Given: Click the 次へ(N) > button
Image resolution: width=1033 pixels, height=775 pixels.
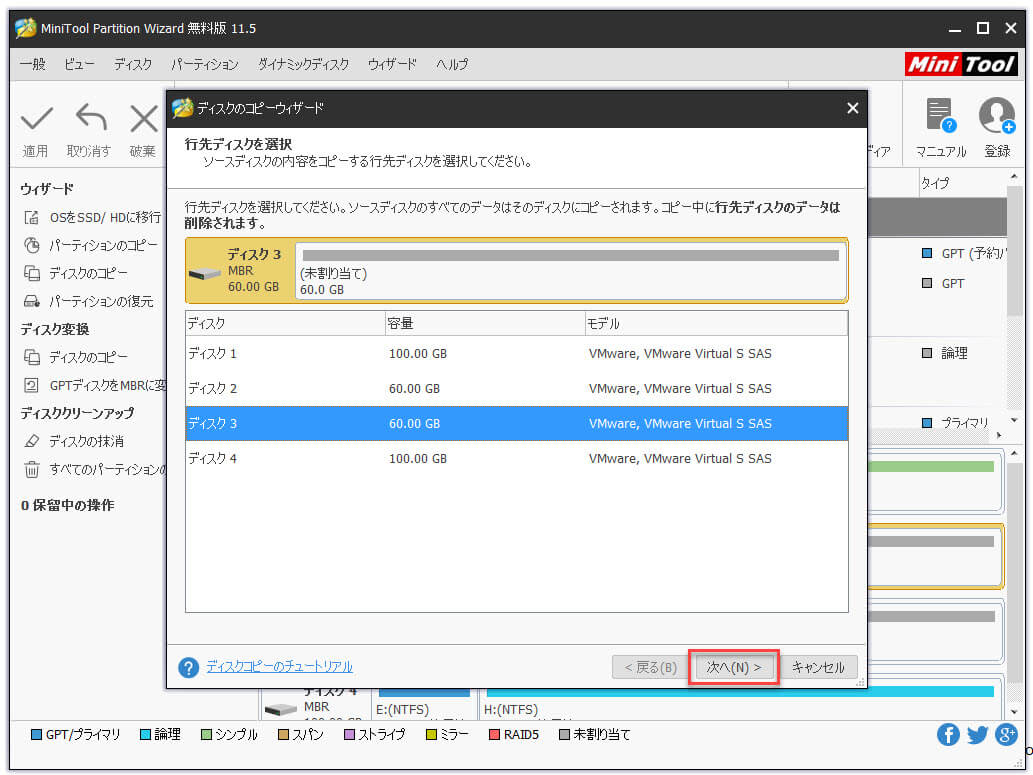Looking at the screenshot, I should pyautogui.click(x=734, y=668).
